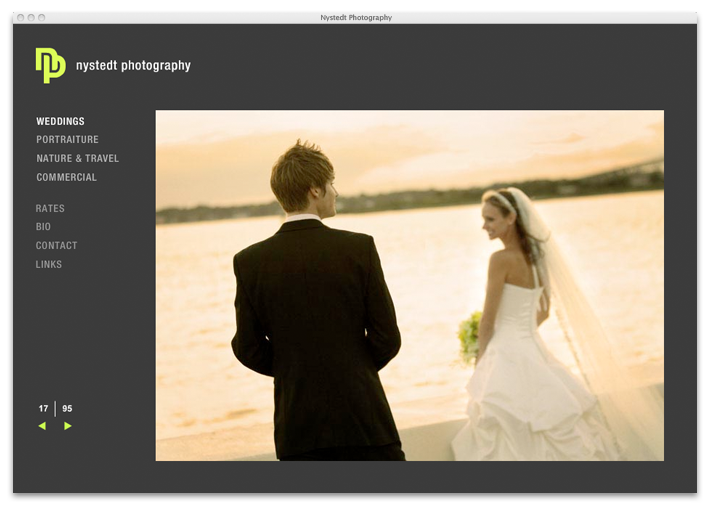Browse the Nature & Travel gallery
This screenshot has width=710, height=510.
[77, 159]
